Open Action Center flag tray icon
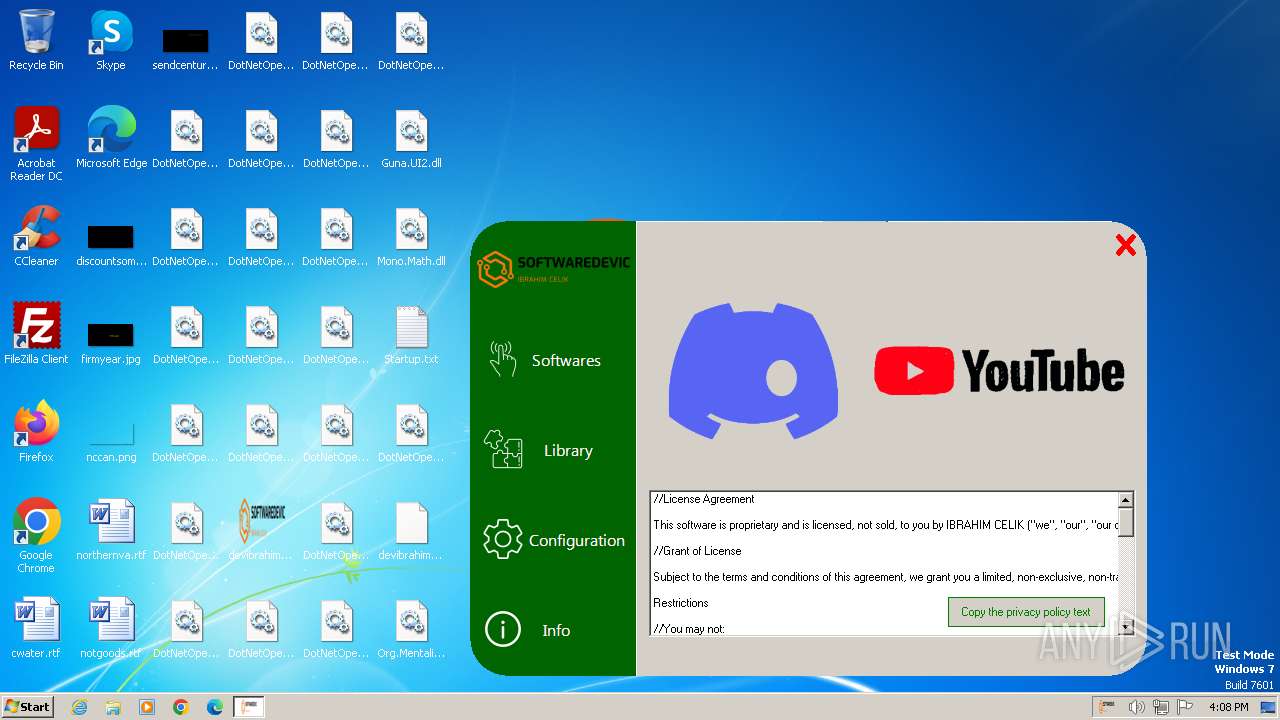Viewport: 1280px width, 720px height. 1185,707
